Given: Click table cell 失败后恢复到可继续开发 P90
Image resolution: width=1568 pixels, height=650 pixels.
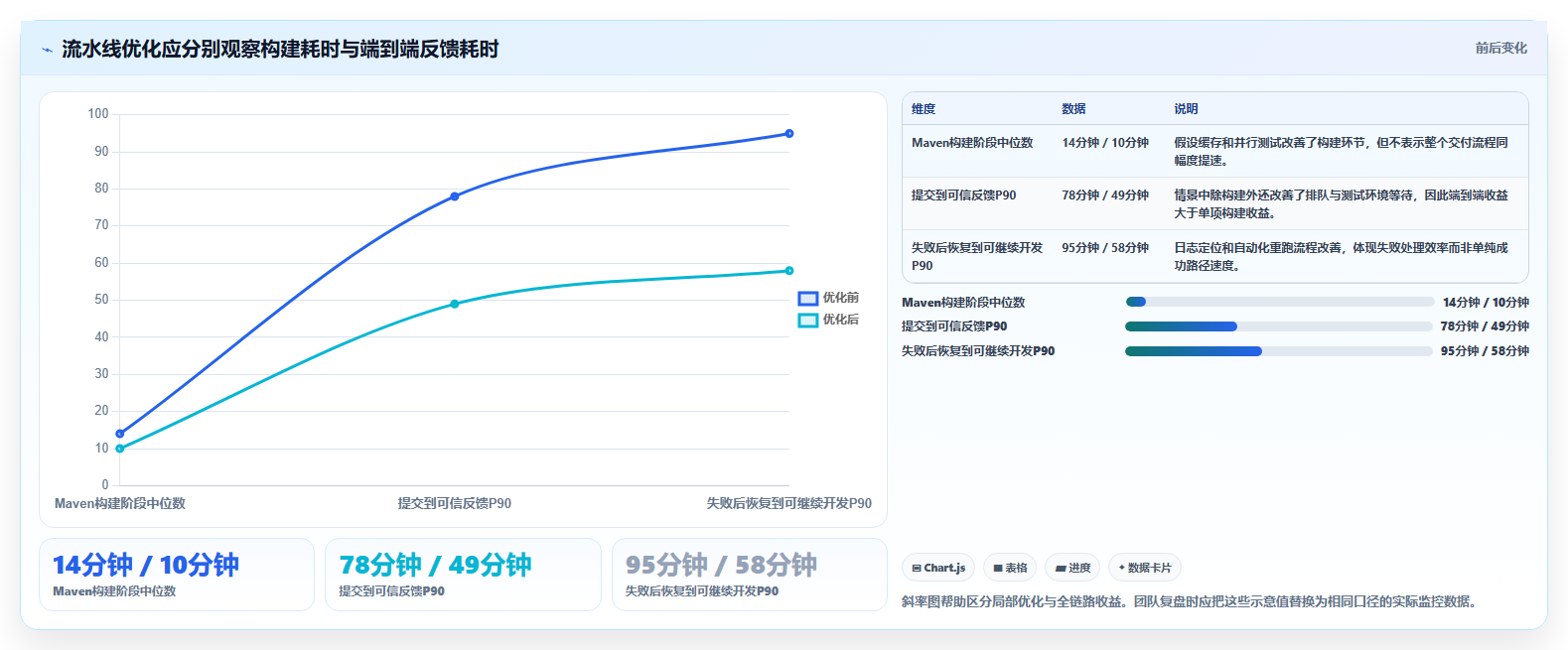Looking at the screenshot, I should pyautogui.click(x=977, y=257).
